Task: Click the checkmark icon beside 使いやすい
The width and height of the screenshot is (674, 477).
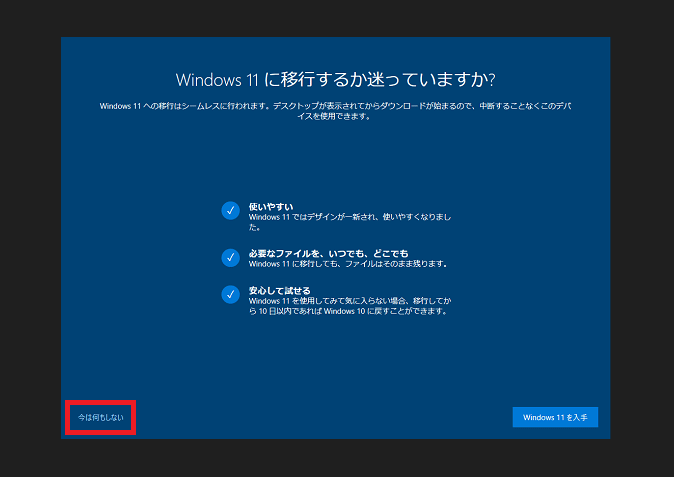Action: tap(230, 211)
